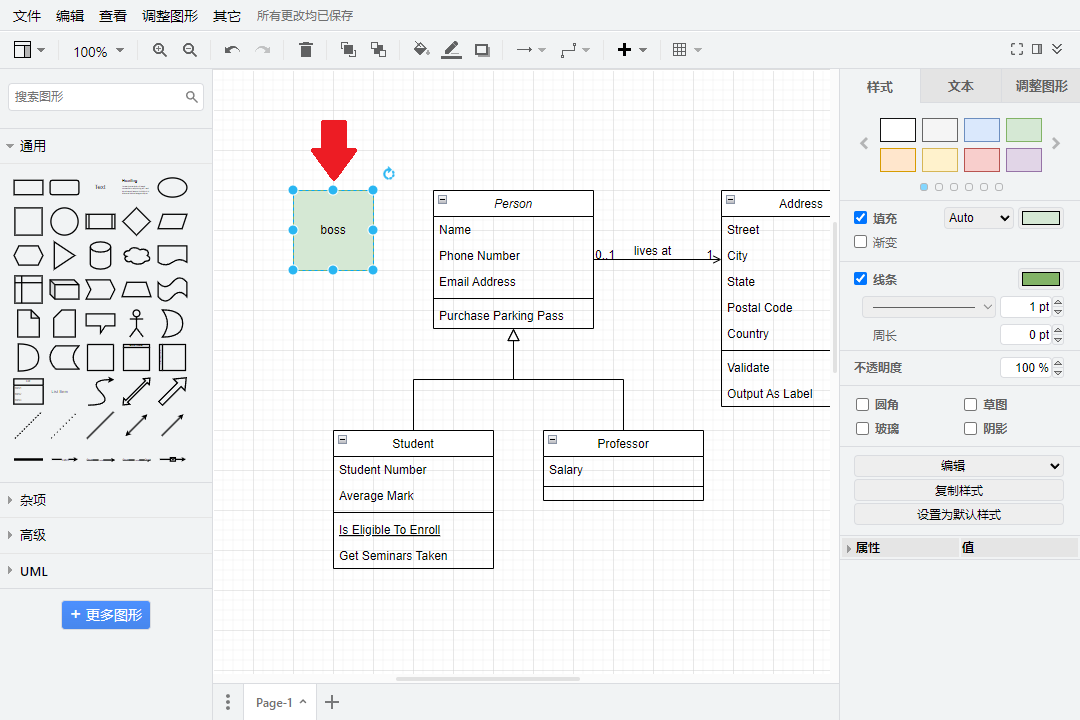Toggle the shadow icon in toolbar
Viewport: 1080px width, 720px height.
point(482,50)
